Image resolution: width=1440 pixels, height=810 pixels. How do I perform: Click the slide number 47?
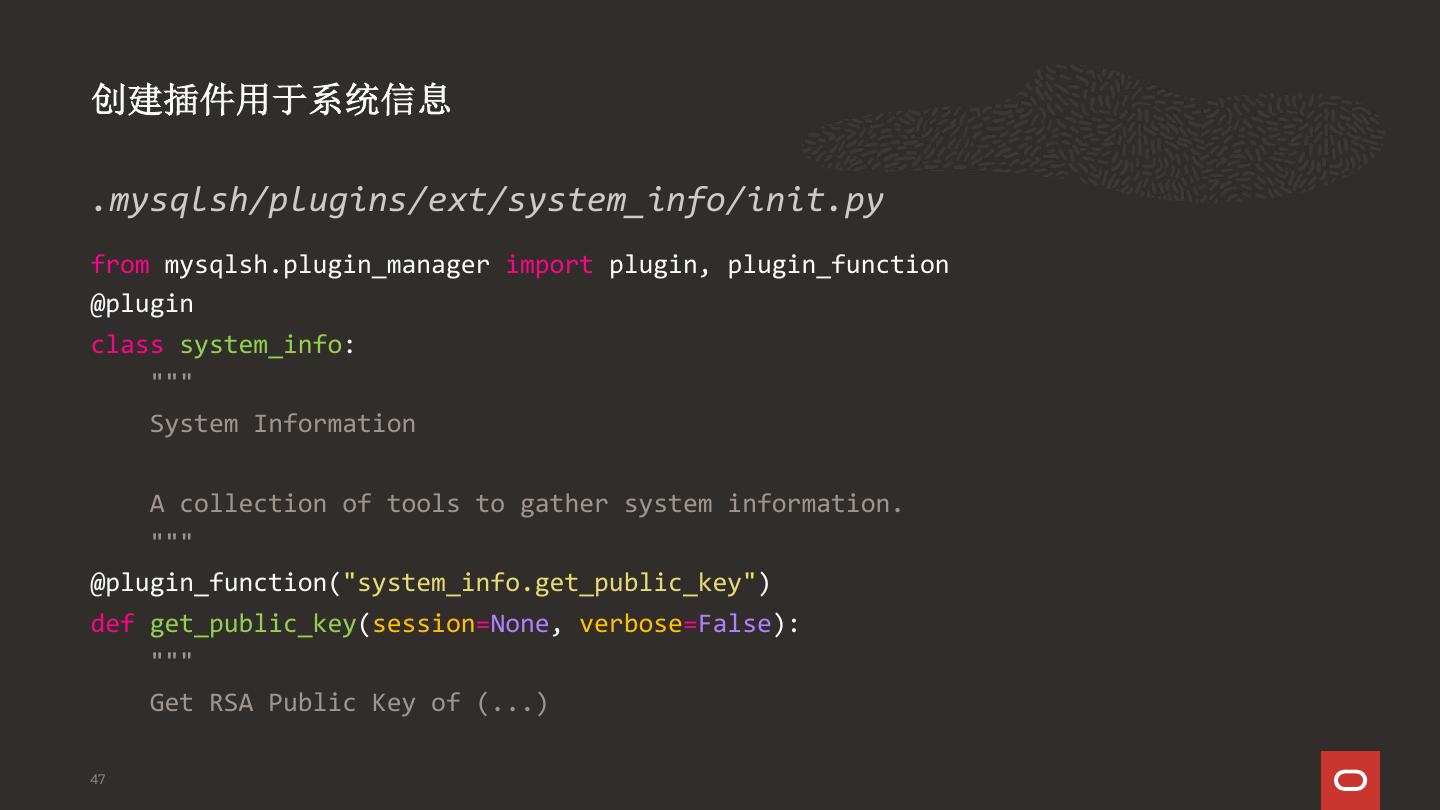(x=97, y=779)
